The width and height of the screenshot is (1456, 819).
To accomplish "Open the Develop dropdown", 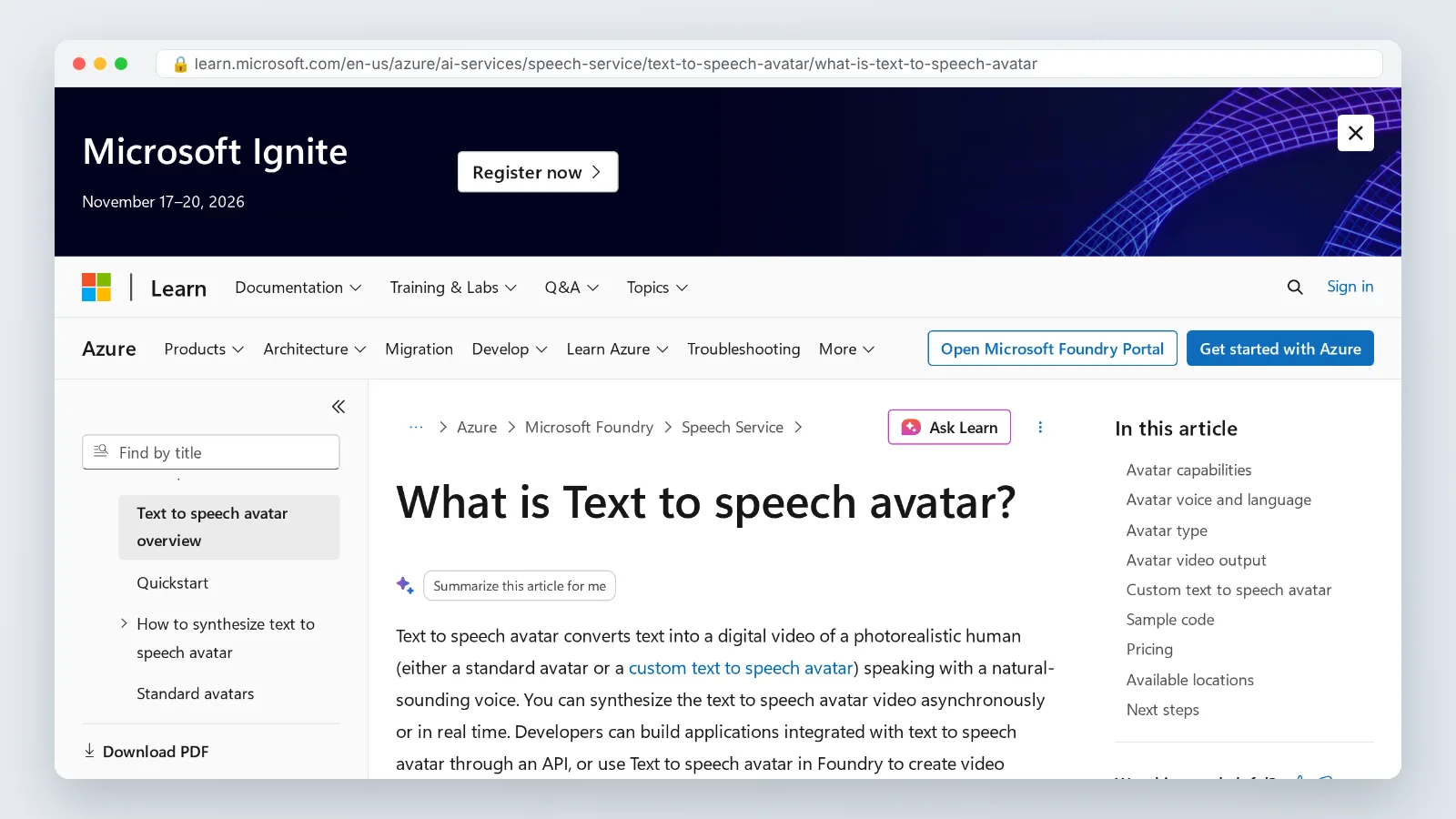I will 510,349.
